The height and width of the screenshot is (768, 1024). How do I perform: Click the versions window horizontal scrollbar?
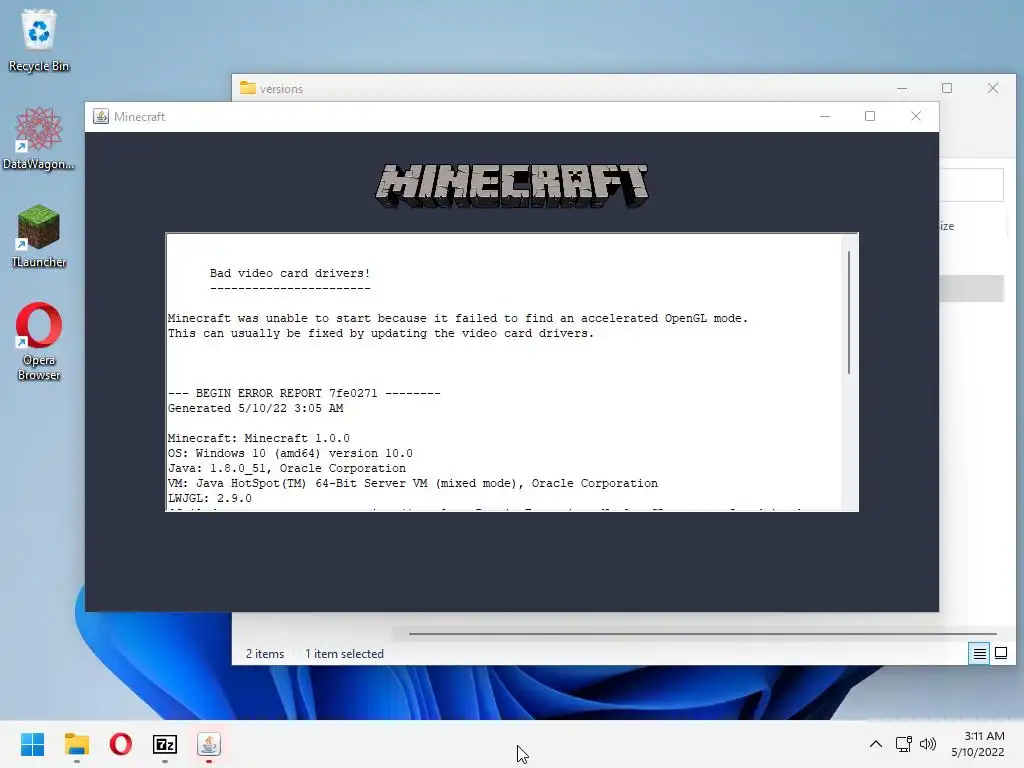703,633
